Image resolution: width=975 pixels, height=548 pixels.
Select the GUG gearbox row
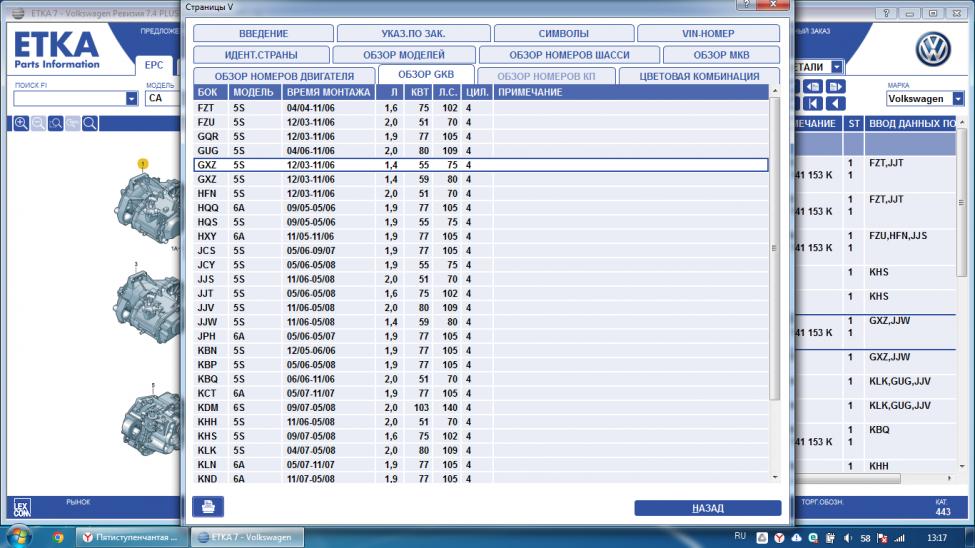click(481, 151)
